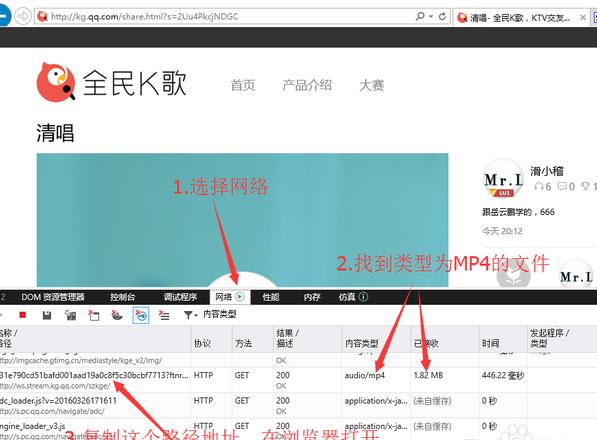Click the green play icon on 网络 tab
The image size is (597, 440).
click(x=240, y=297)
